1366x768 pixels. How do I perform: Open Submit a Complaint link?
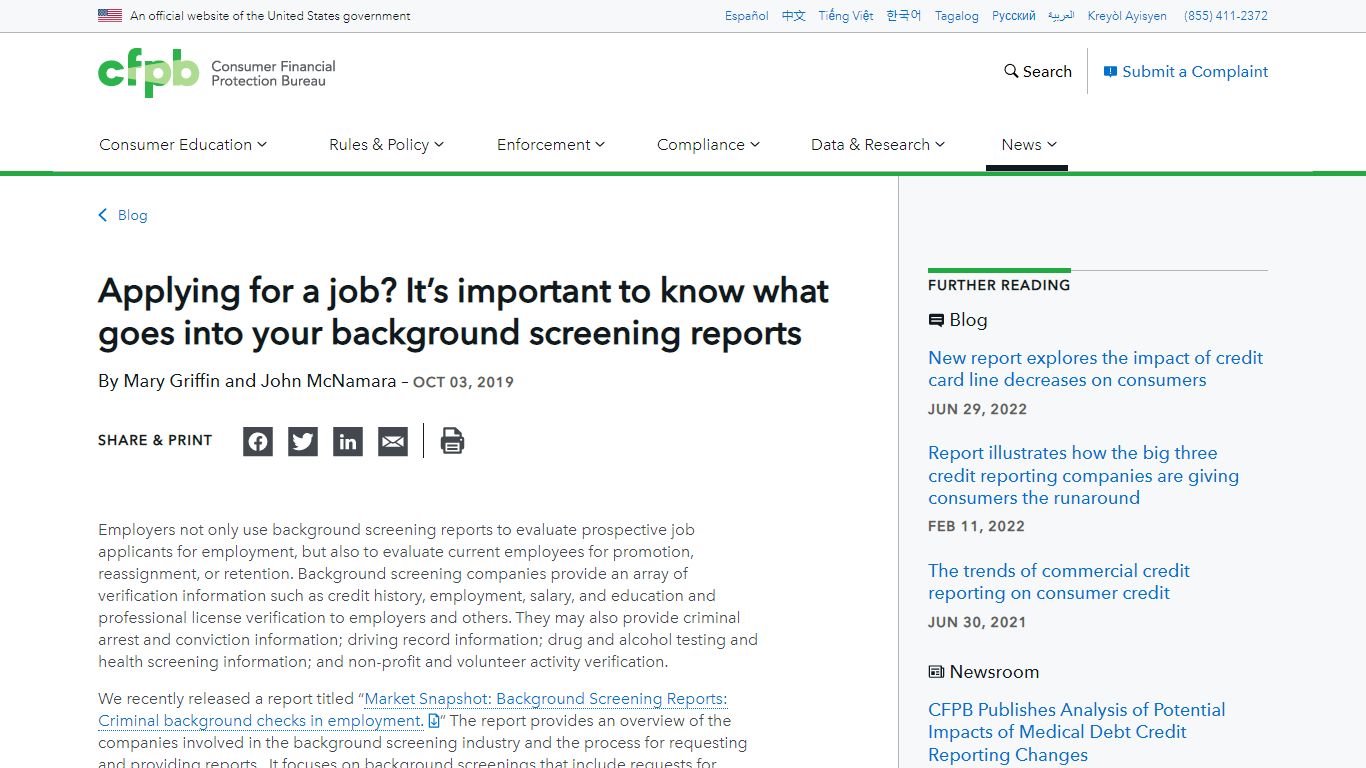1186,71
